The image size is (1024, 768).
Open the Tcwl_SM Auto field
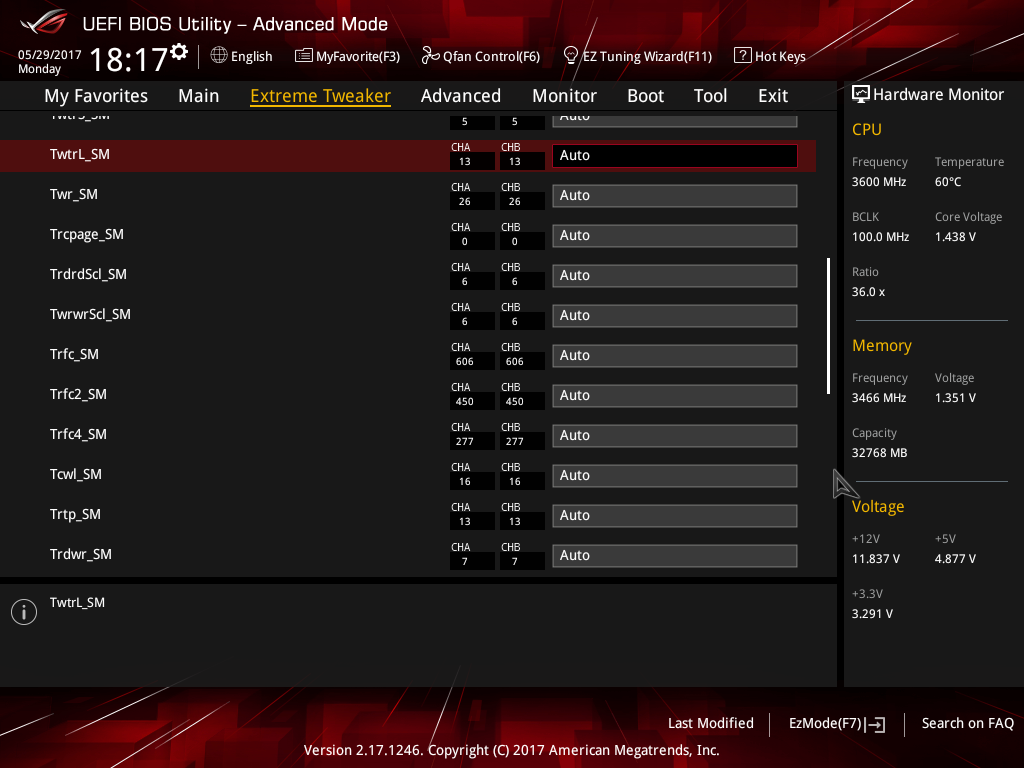[674, 476]
